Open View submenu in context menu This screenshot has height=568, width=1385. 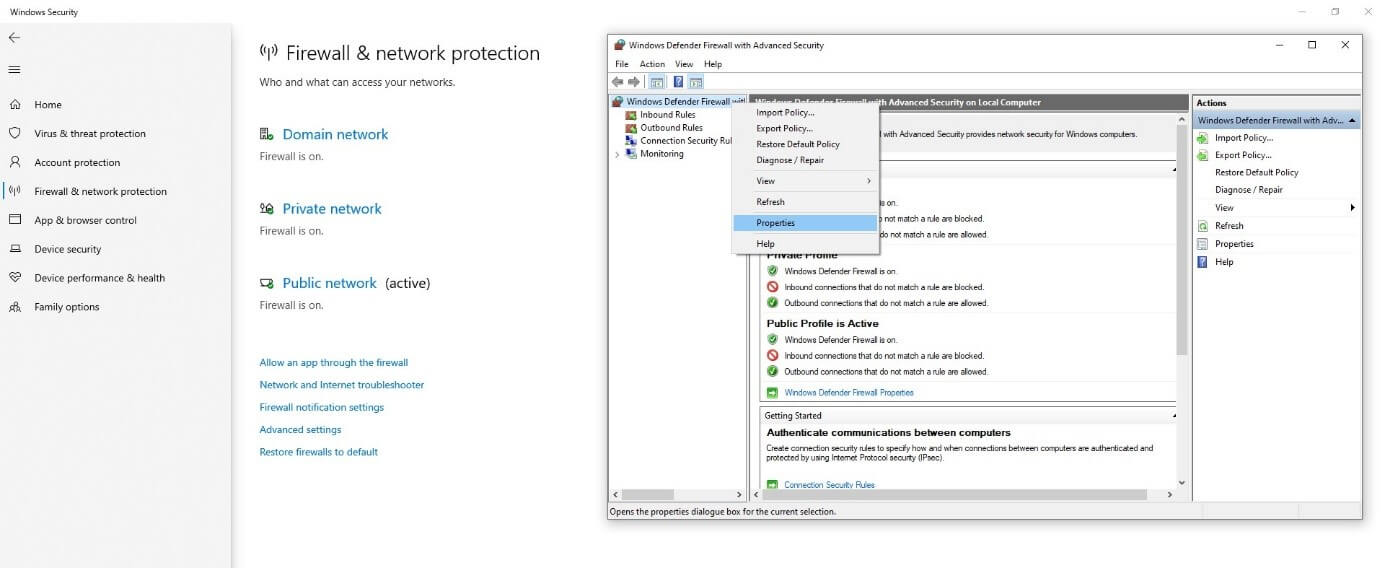pos(805,181)
